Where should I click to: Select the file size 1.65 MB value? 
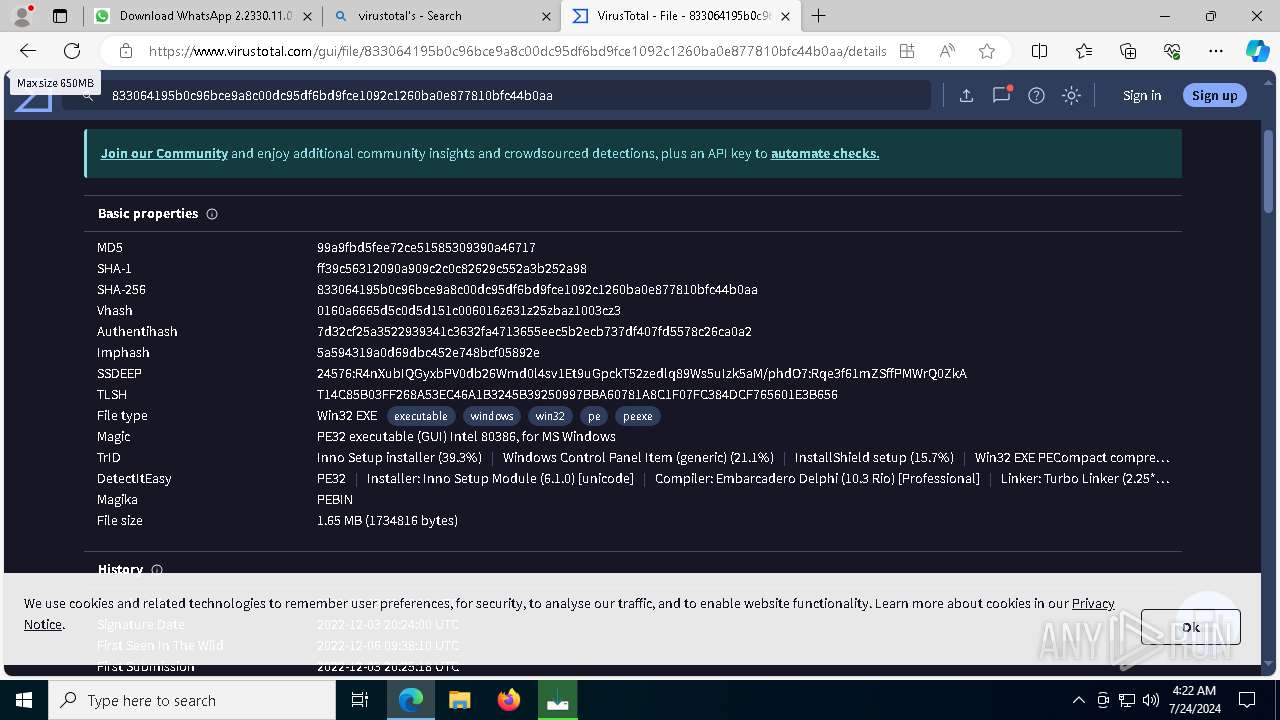[x=387, y=521]
